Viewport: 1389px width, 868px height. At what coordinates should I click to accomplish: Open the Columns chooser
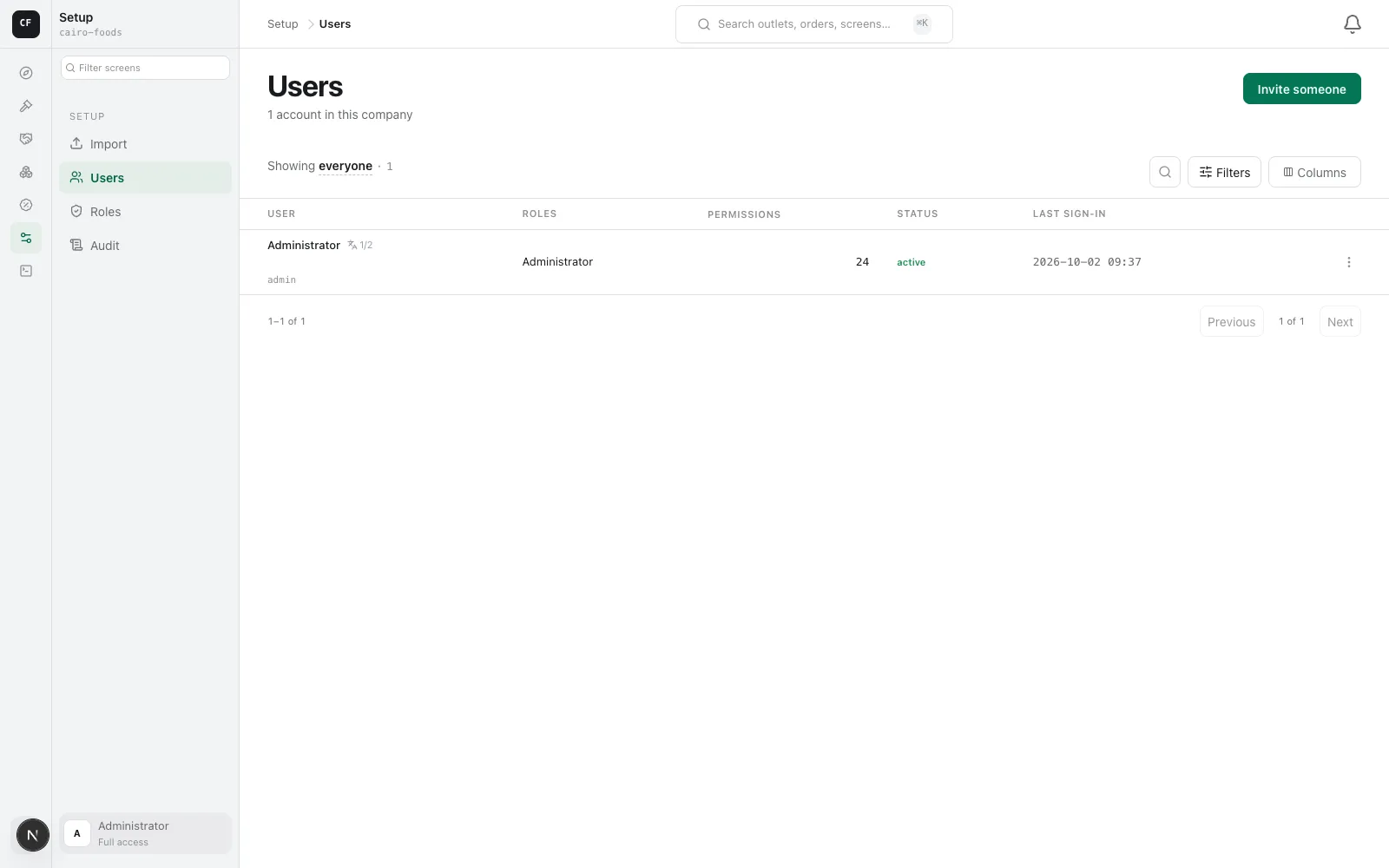(x=1314, y=172)
